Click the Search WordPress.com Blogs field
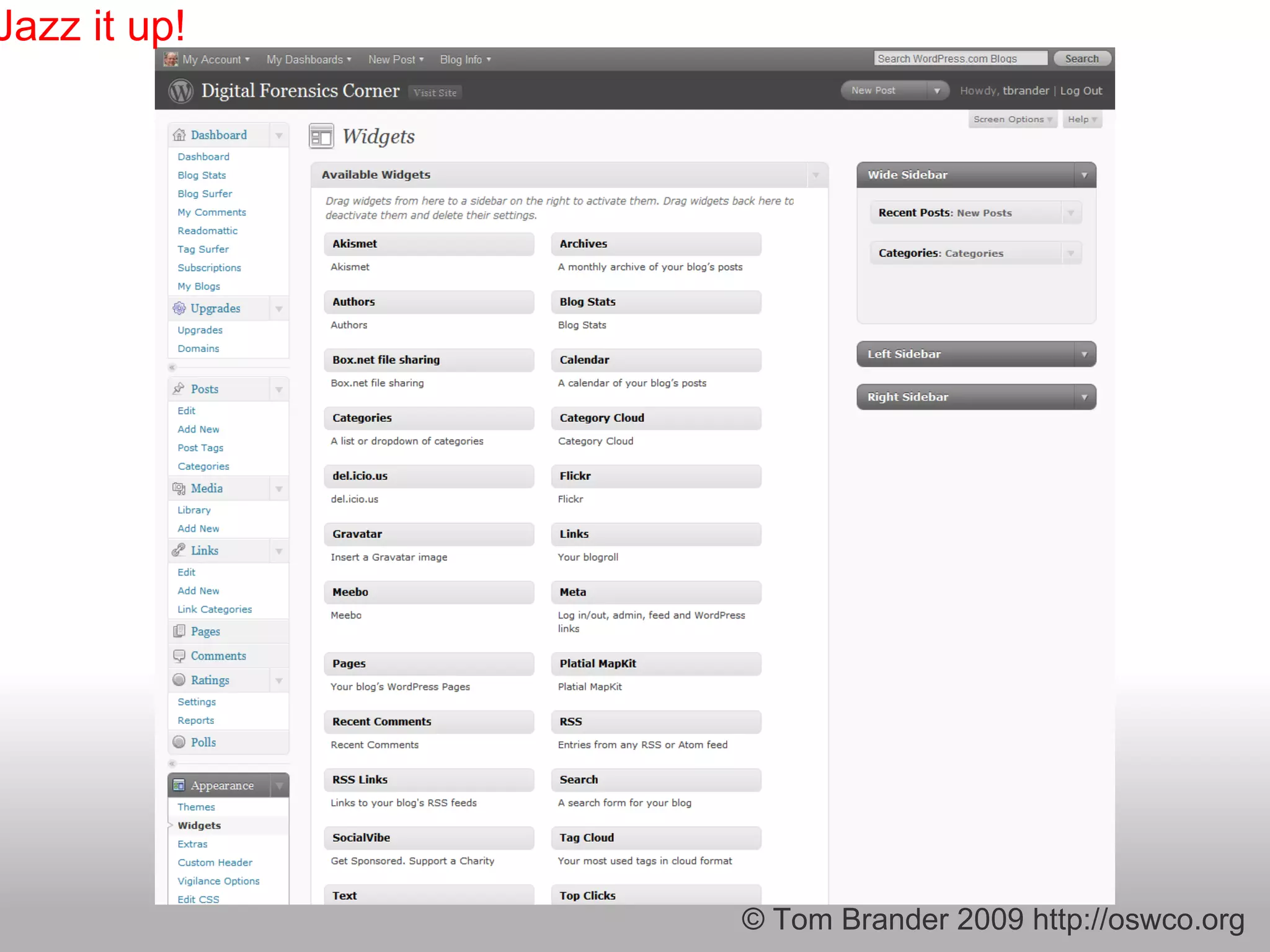Viewport: 1270px width, 952px height. [x=959, y=59]
